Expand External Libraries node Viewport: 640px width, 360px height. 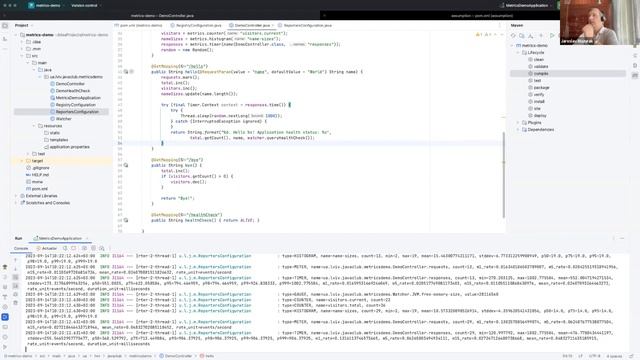pyautogui.click(x=16, y=196)
